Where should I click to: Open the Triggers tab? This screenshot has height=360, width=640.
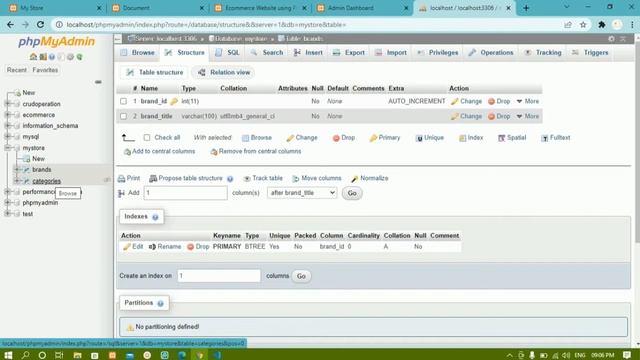tap(590, 53)
